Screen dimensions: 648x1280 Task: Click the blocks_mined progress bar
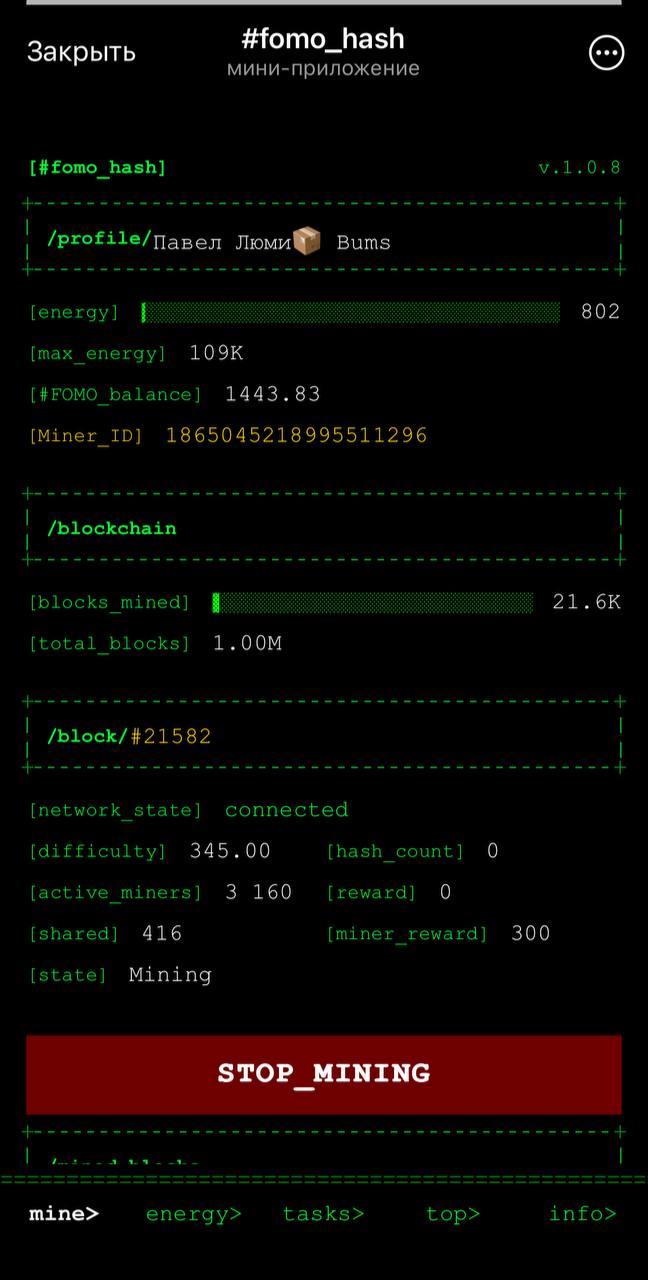coord(373,602)
